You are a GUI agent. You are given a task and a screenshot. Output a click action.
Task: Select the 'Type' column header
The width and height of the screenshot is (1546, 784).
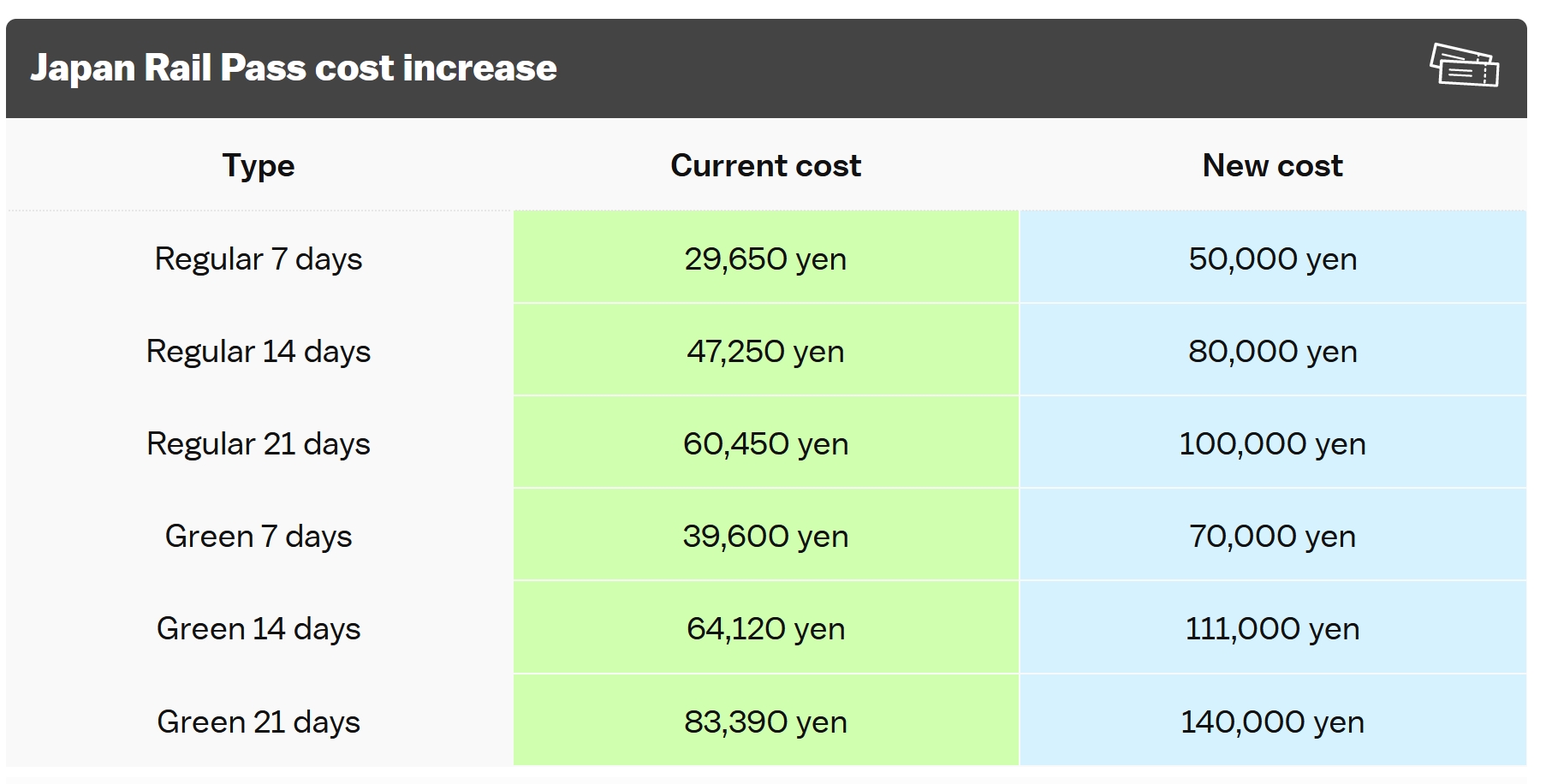click(259, 165)
